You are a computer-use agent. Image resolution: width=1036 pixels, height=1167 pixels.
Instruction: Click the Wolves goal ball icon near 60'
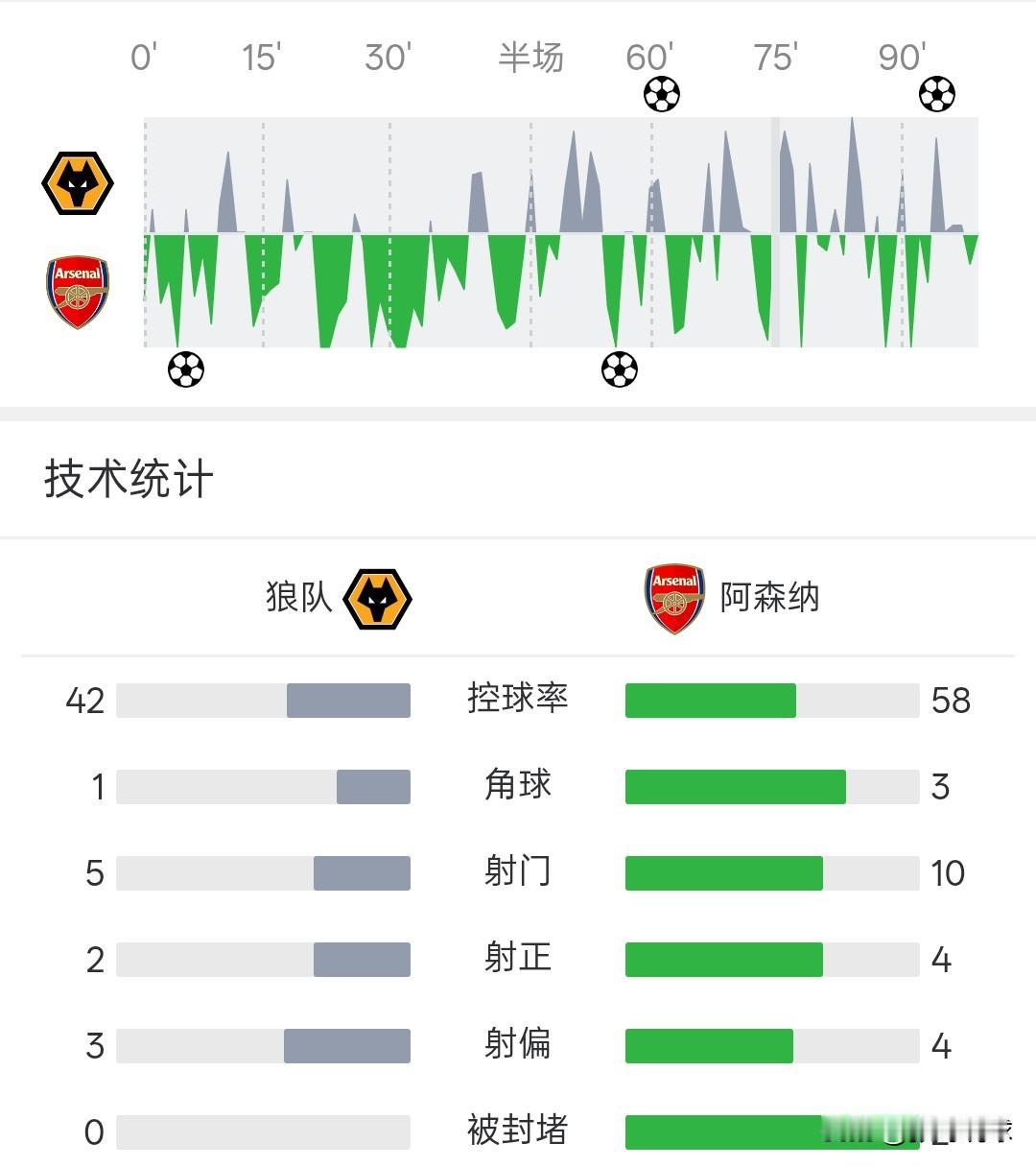pos(662,94)
